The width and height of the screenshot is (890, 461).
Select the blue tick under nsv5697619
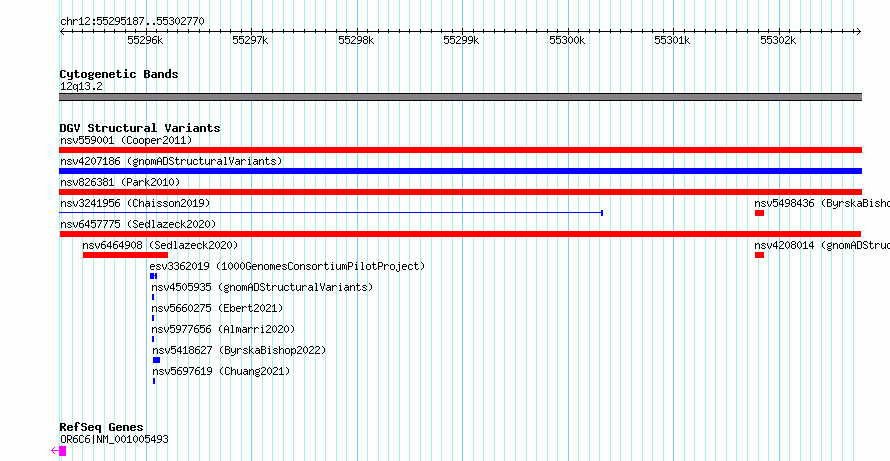[154, 381]
